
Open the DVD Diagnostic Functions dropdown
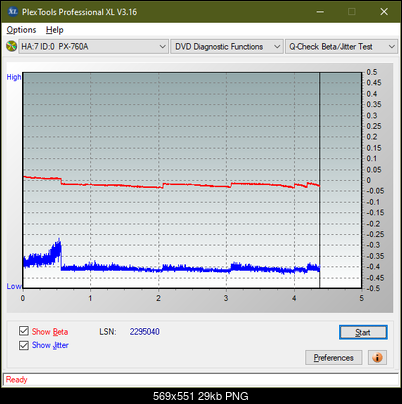point(227,47)
